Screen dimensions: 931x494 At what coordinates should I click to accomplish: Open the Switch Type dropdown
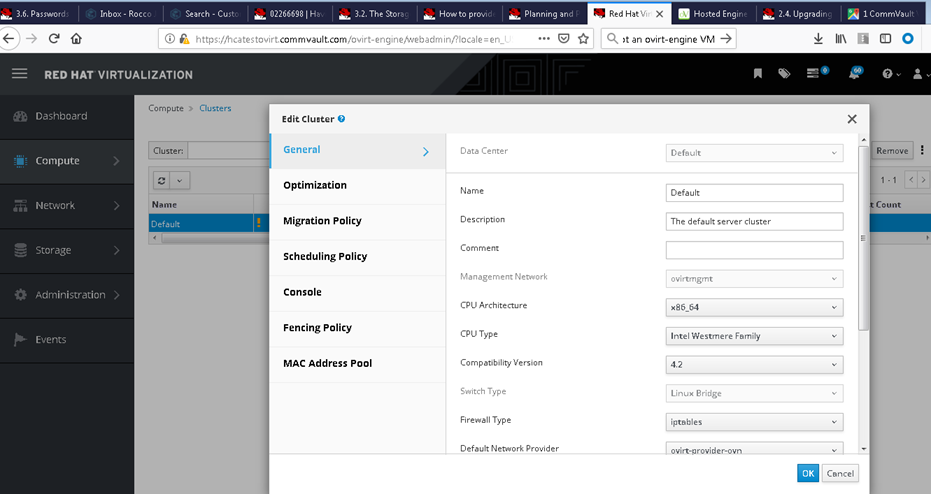coord(754,393)
